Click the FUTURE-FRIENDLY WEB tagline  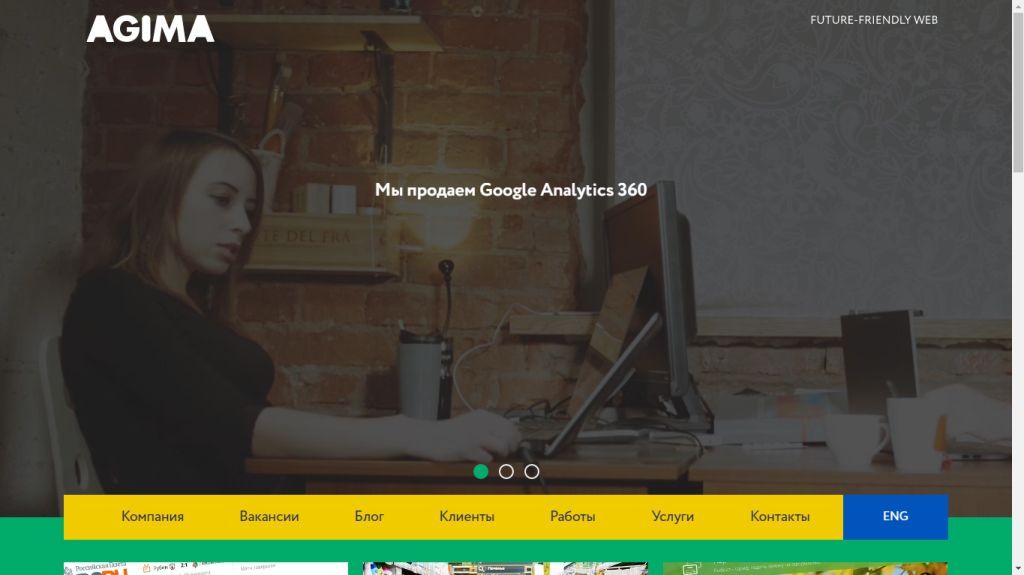click(x=874, y=20)
